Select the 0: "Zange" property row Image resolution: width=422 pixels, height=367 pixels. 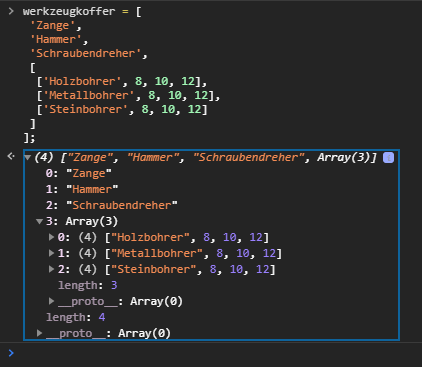[x=79, y=173]
